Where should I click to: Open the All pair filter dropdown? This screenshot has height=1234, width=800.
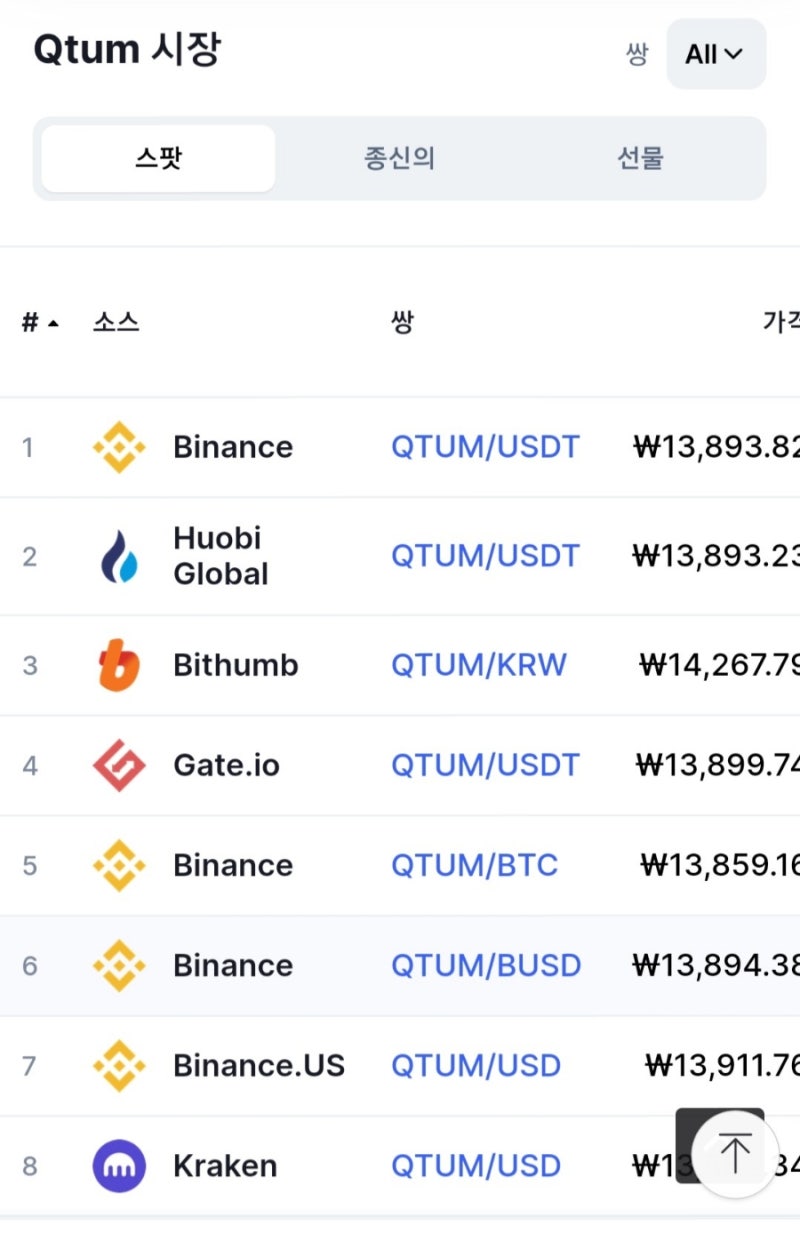[715, 54]
